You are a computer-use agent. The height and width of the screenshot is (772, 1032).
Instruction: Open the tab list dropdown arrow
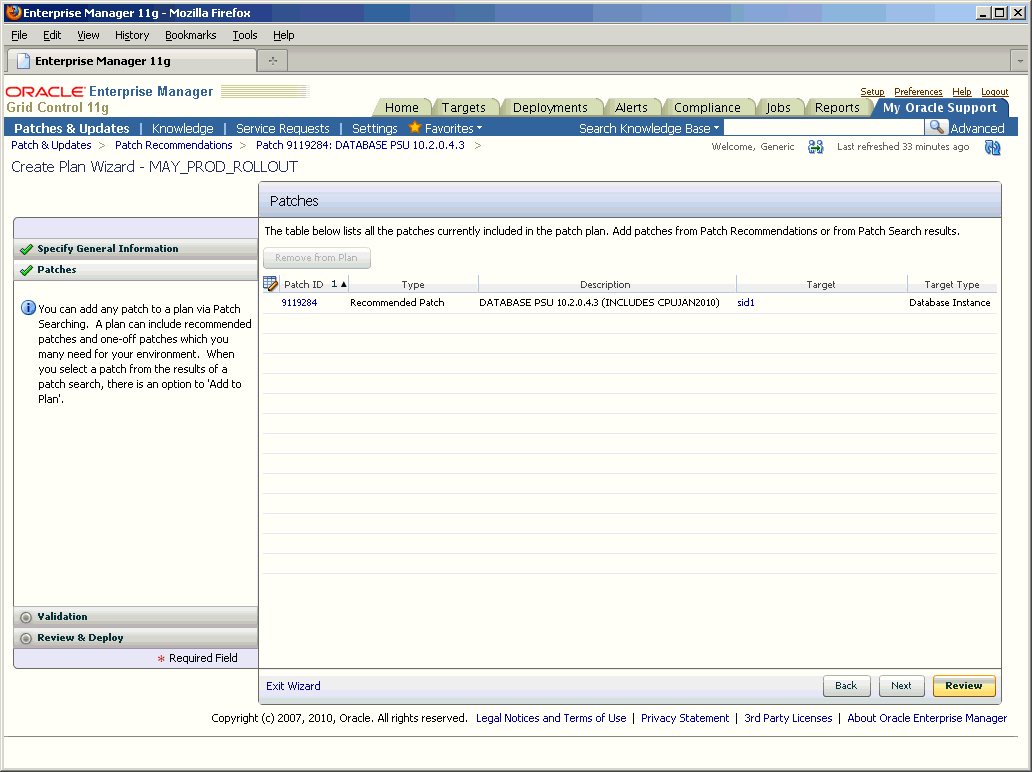(x=1020, y=61)
